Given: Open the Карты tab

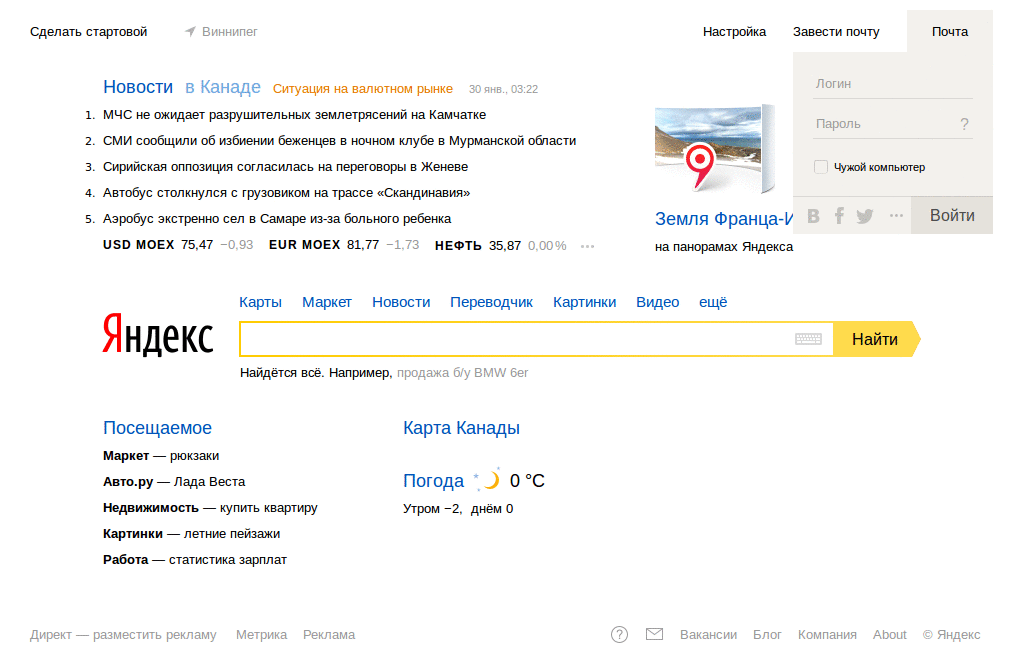Looking at the screenshot, I should coord(261,302).
